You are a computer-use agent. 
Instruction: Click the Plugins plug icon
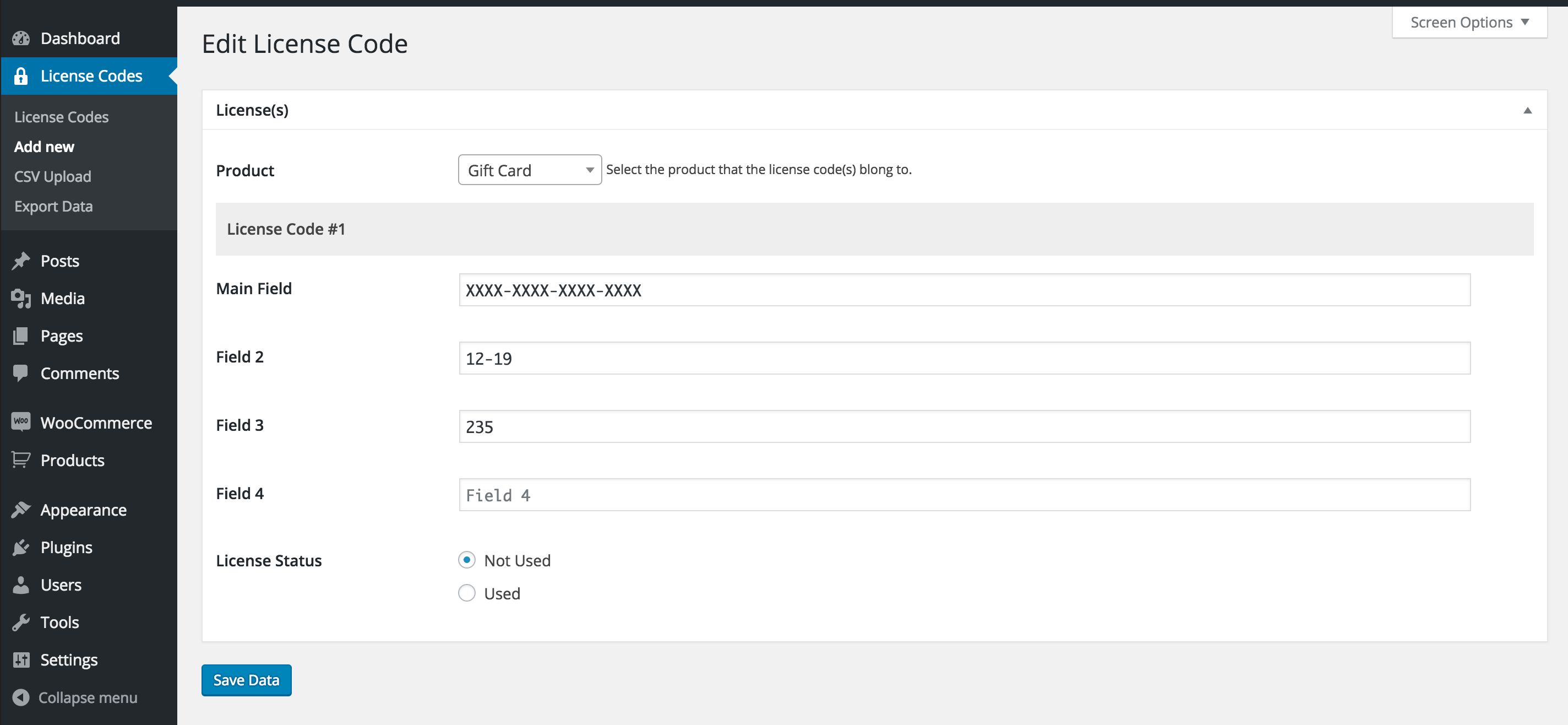pos(21,547)
